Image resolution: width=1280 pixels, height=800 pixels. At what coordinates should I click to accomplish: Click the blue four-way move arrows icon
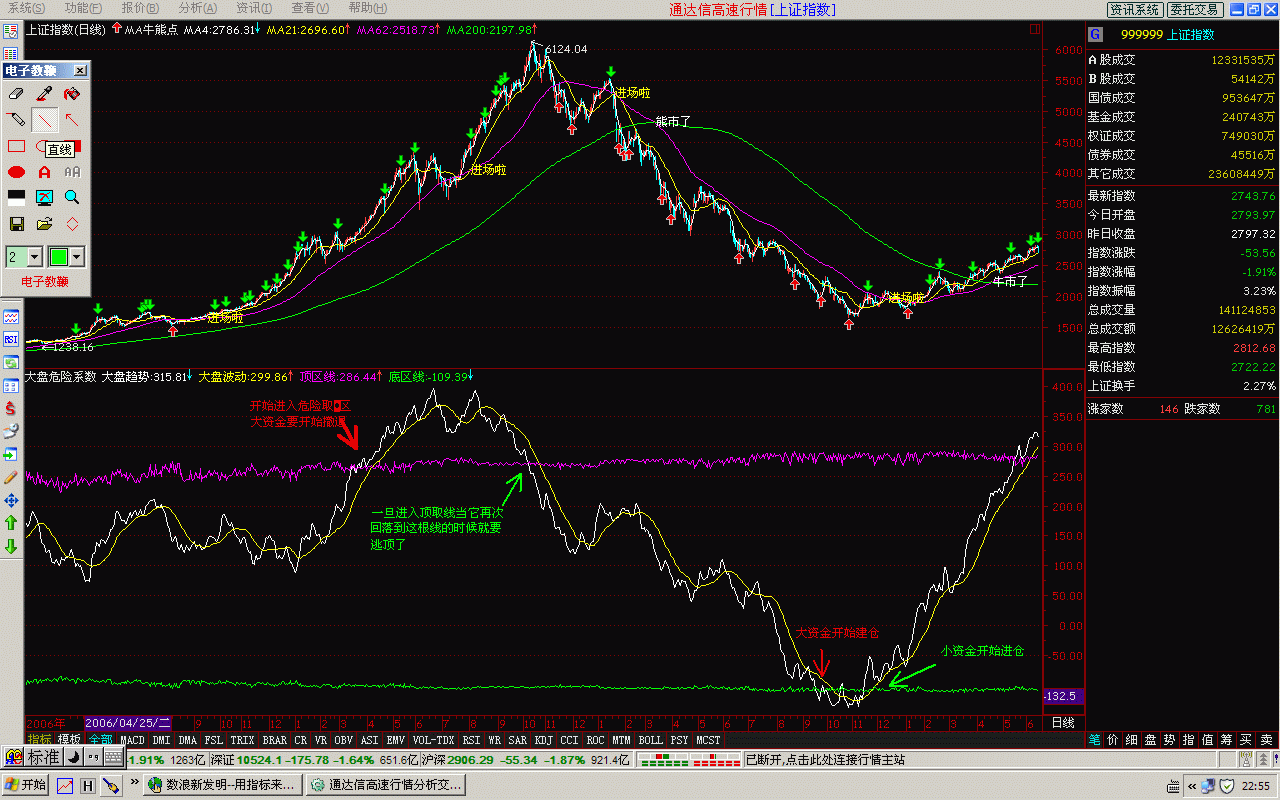pos(11,500)
